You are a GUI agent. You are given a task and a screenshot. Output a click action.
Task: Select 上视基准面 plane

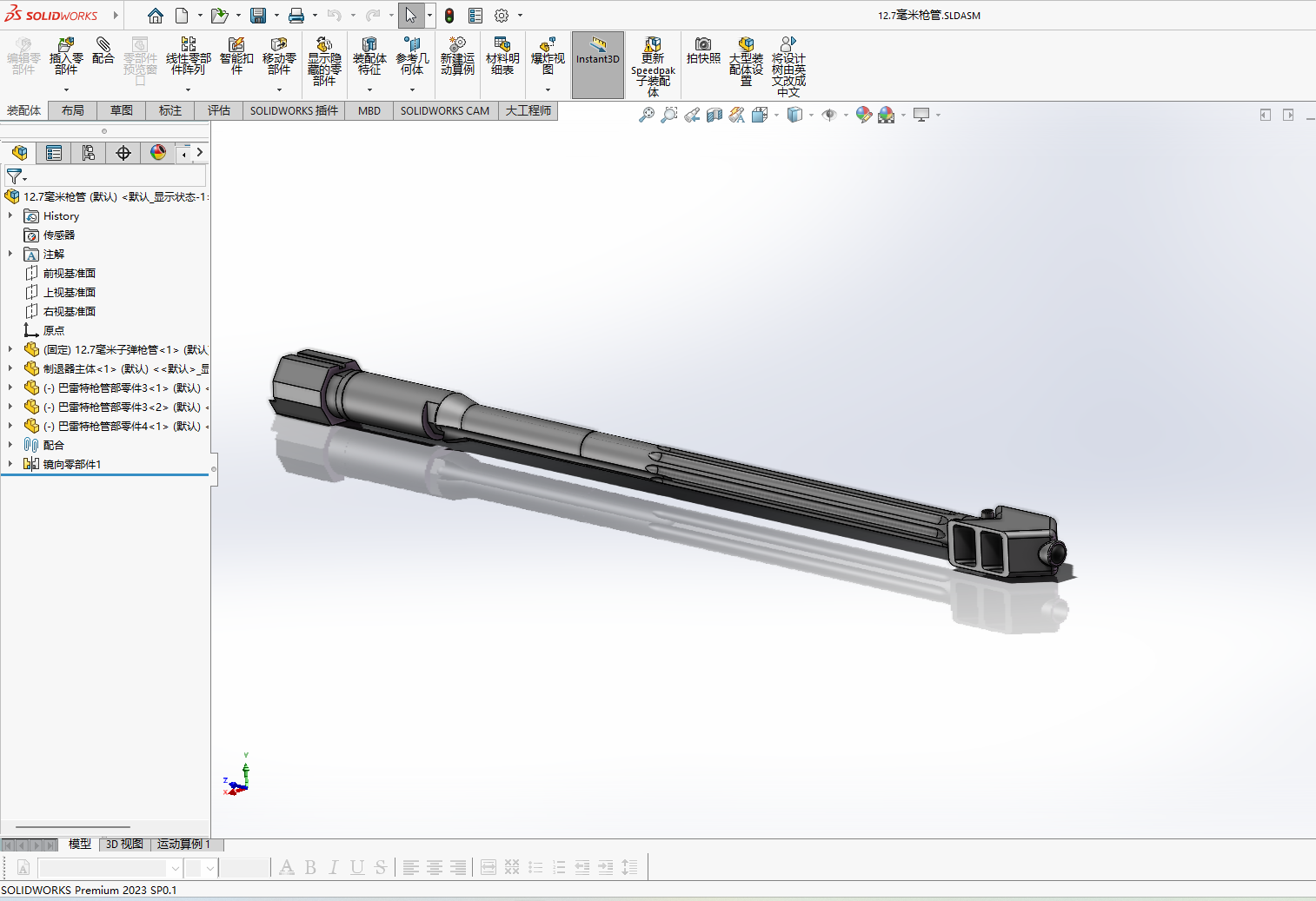click(x=70, y=292)
